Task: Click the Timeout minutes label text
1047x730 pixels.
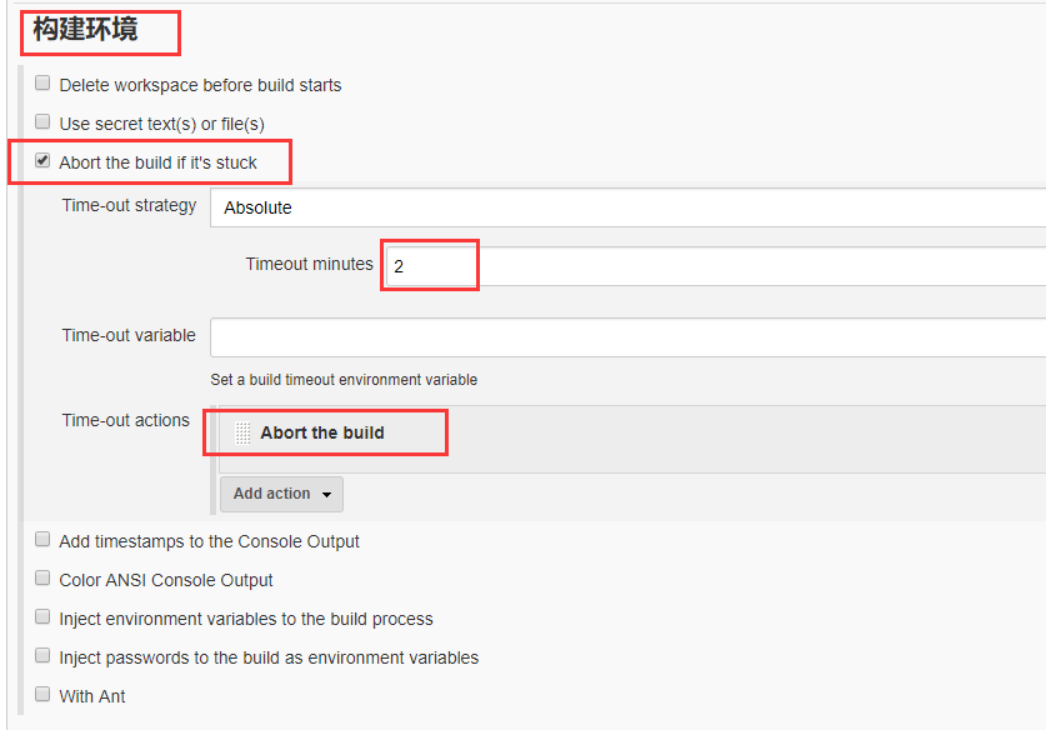Action: [309, 264]
